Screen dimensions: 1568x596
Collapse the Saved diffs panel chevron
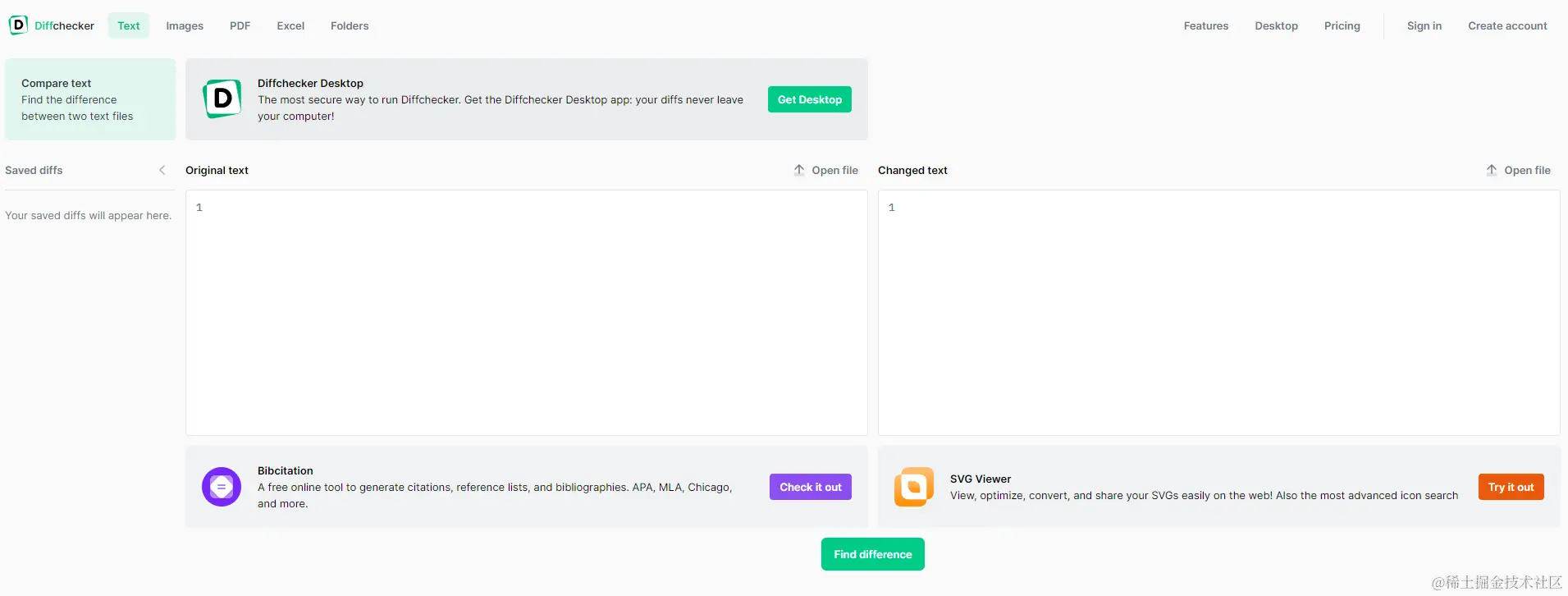point(162,170)
